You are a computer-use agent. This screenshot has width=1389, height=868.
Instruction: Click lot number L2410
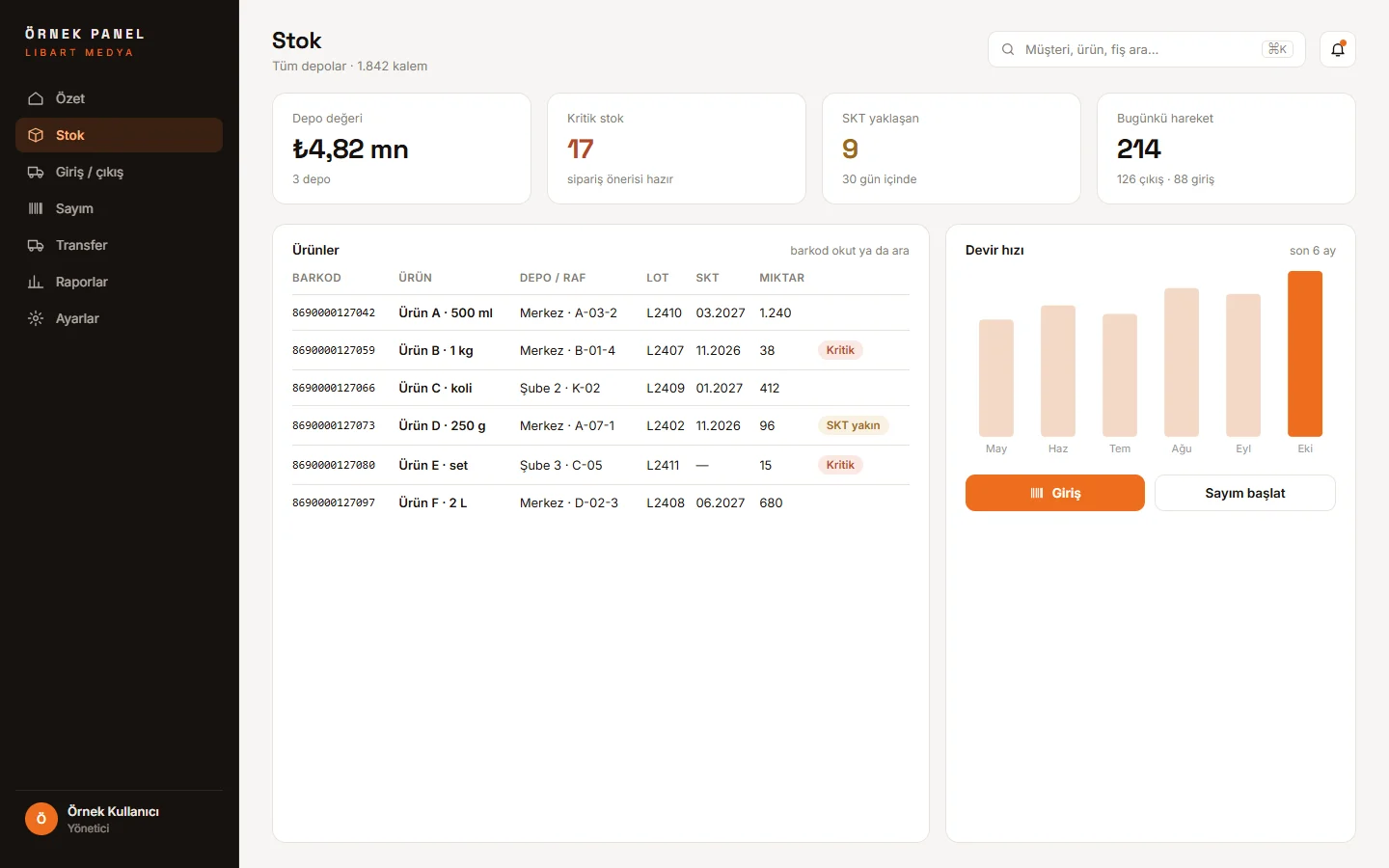[x=664, y=312]
